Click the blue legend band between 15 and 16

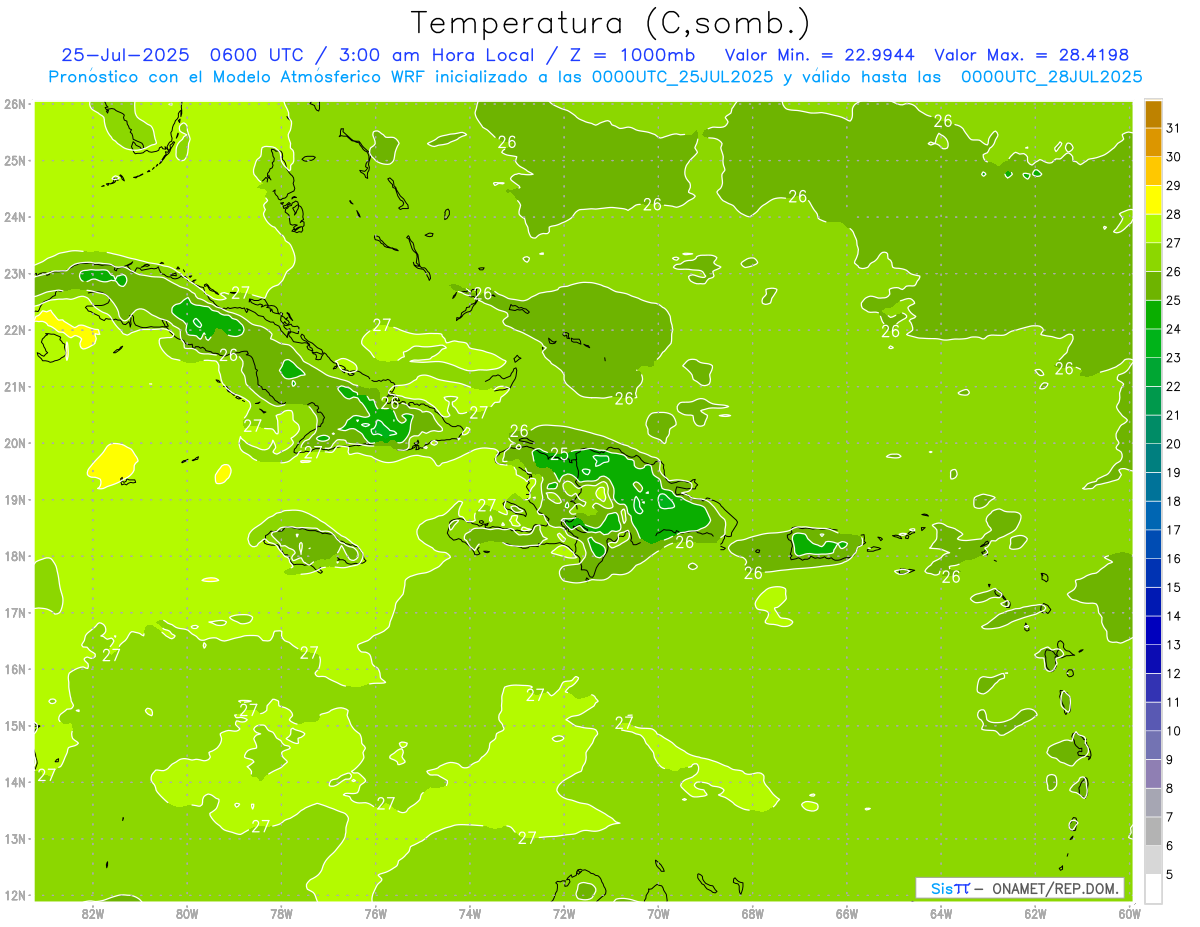[1153, 573]
